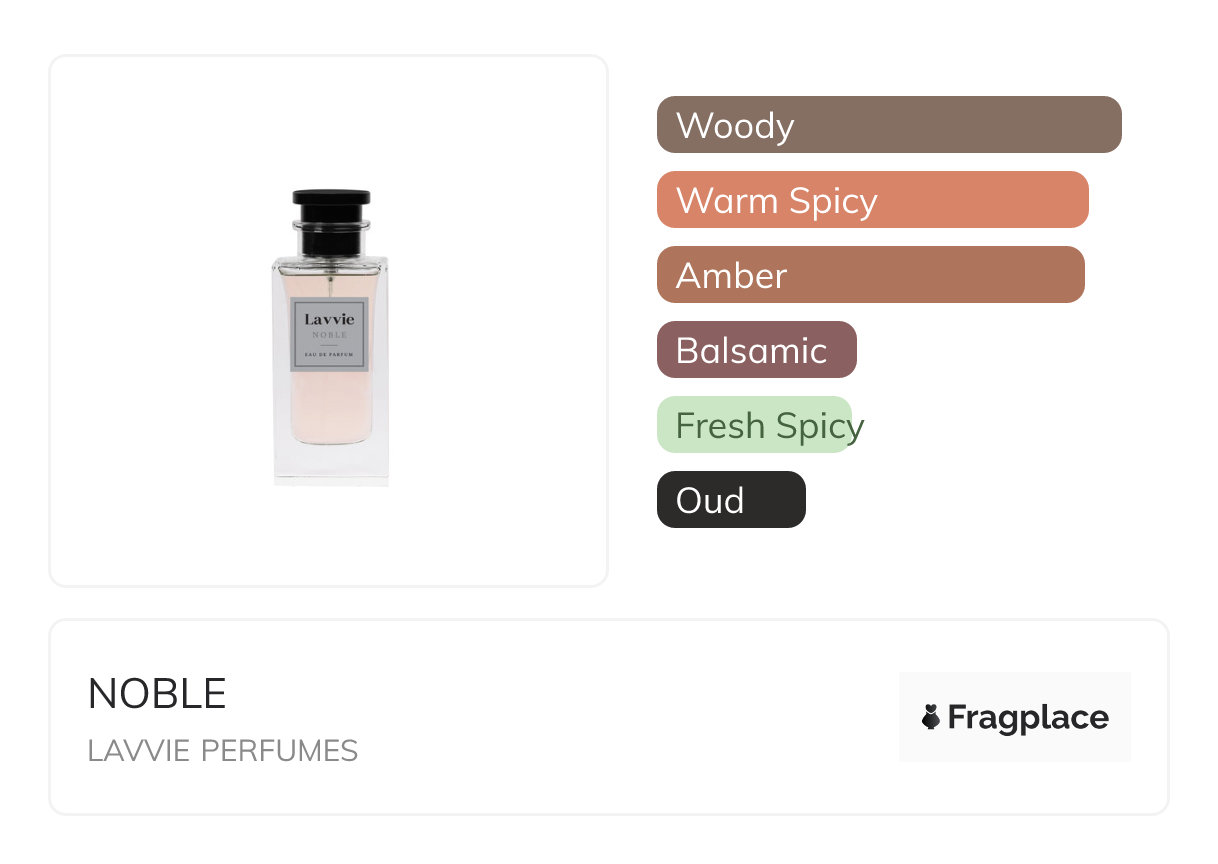Click the green Fresh Spicy accord
The image size is (1218, 864).
click(x=754, y=425)
